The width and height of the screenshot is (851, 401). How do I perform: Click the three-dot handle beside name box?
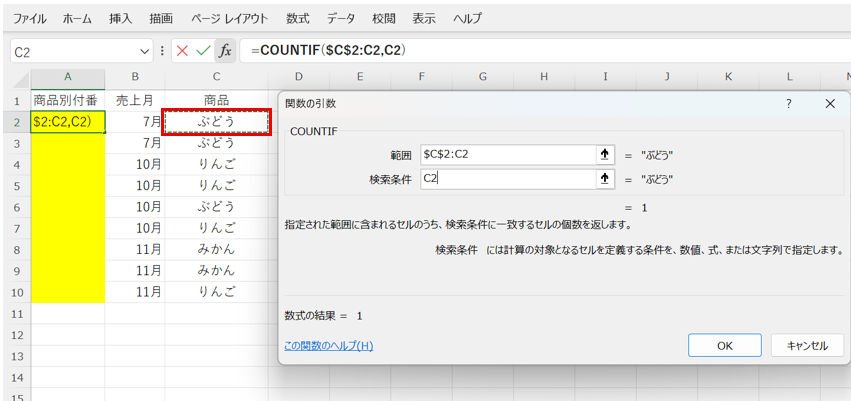[162, 50]
